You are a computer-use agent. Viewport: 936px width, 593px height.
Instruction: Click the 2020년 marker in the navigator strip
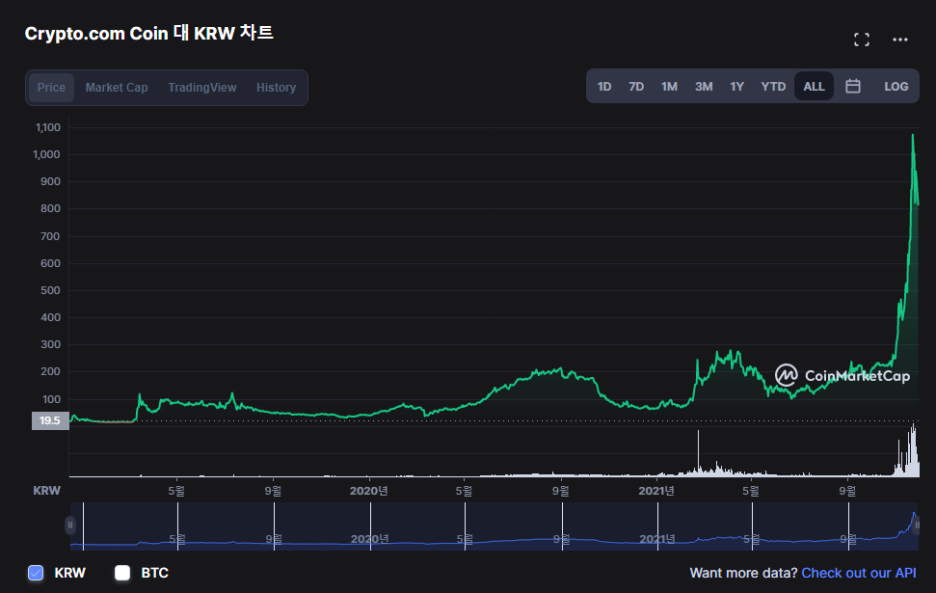[369, 539]
